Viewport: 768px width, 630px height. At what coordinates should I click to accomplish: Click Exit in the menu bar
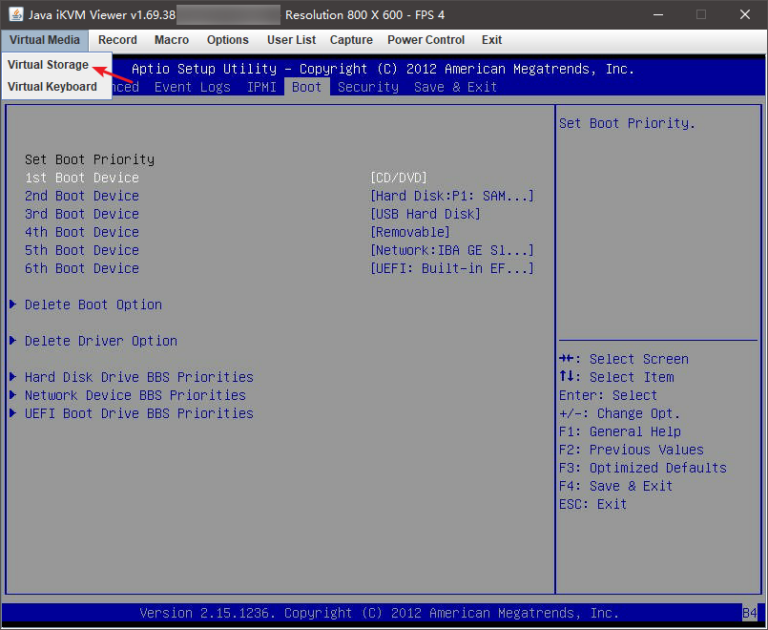pyautogui.click(x=492, y=40)
